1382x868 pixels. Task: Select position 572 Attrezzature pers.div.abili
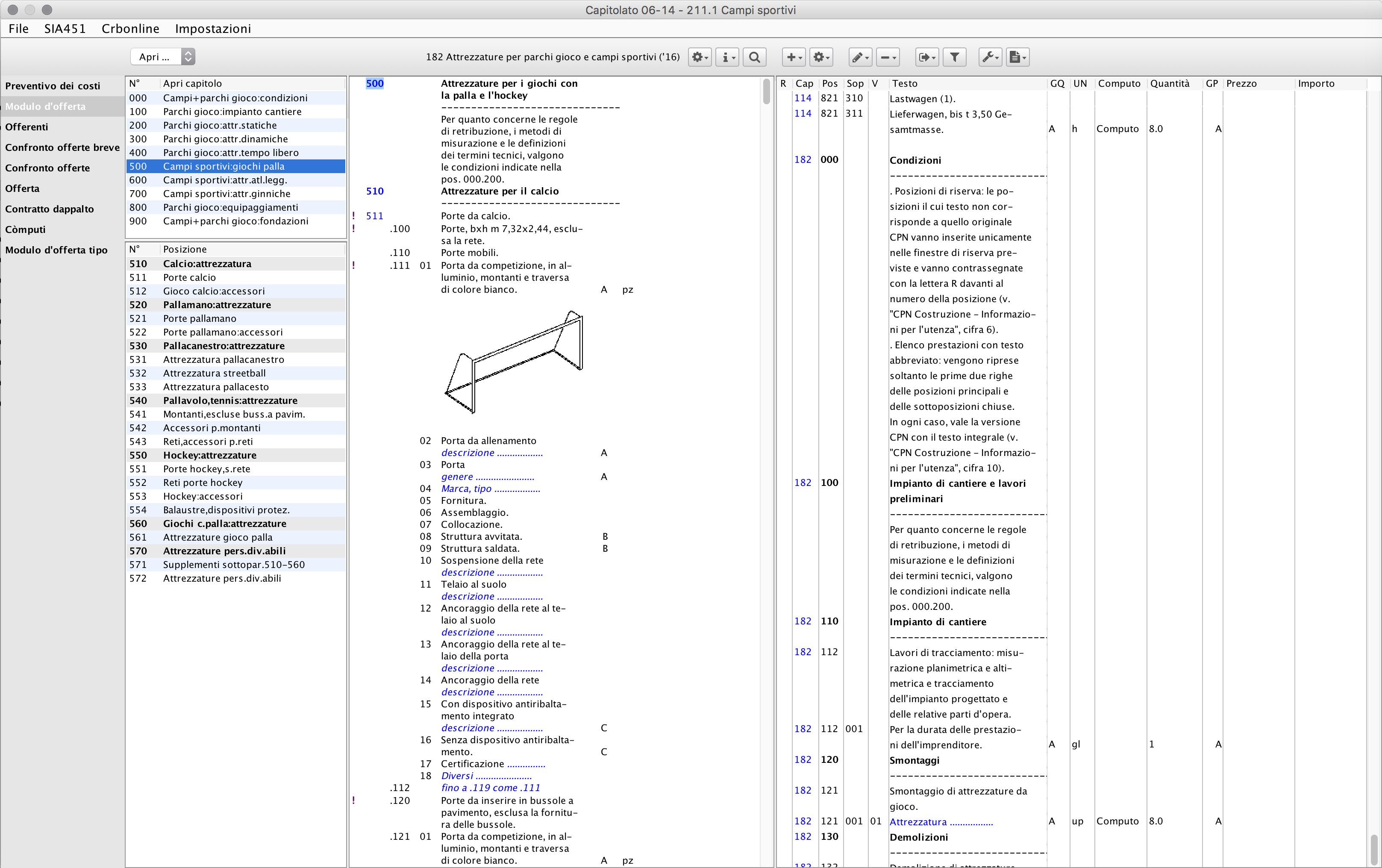click(235, 579)
